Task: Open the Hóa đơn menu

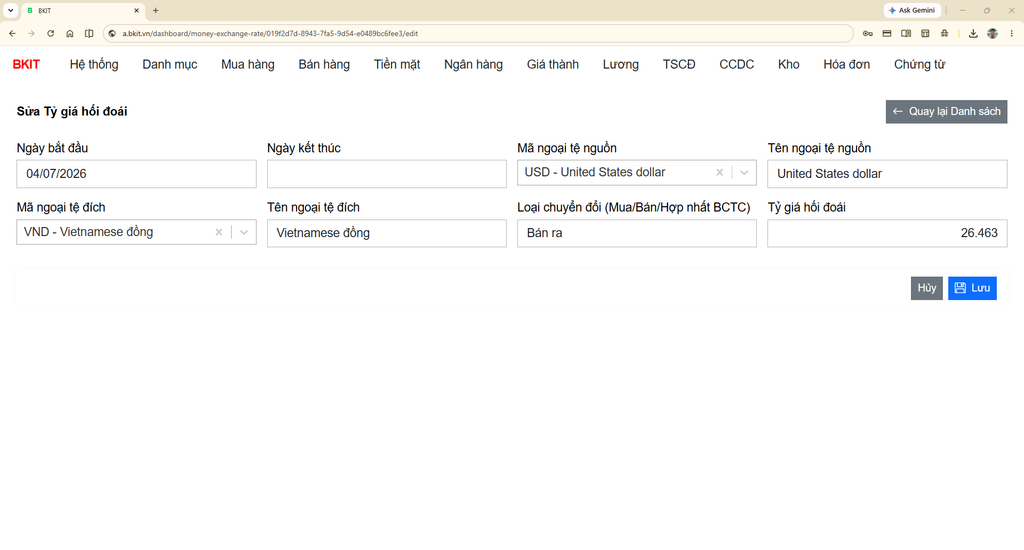Action: pos(846,64)
